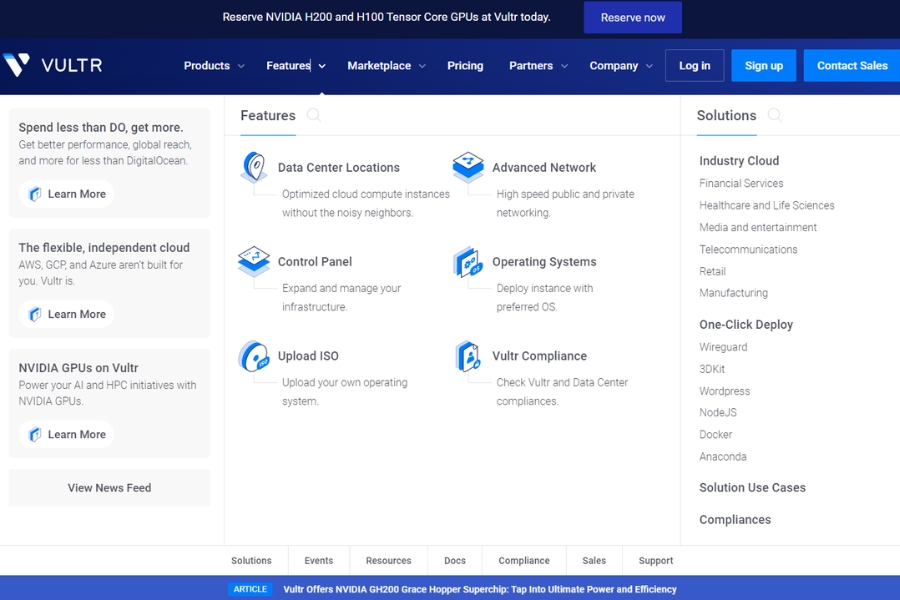This screenshot has width=900, height=600.
Task: Click the View News Feed button
Action: click(109, 487)
